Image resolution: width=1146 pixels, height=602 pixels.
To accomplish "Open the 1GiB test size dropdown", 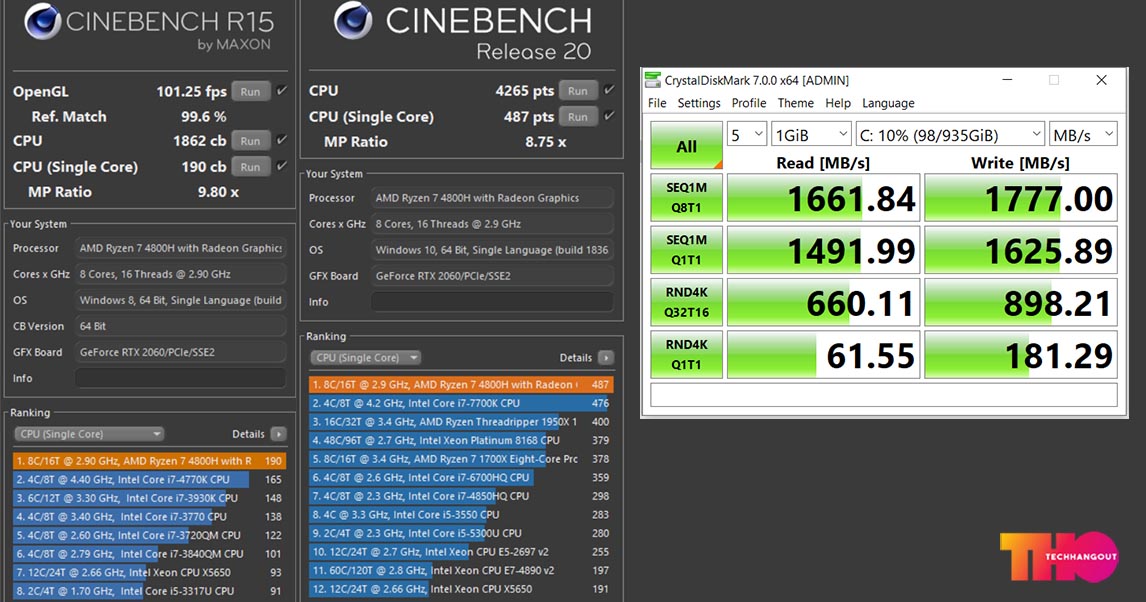I will (x=811, y=134).
